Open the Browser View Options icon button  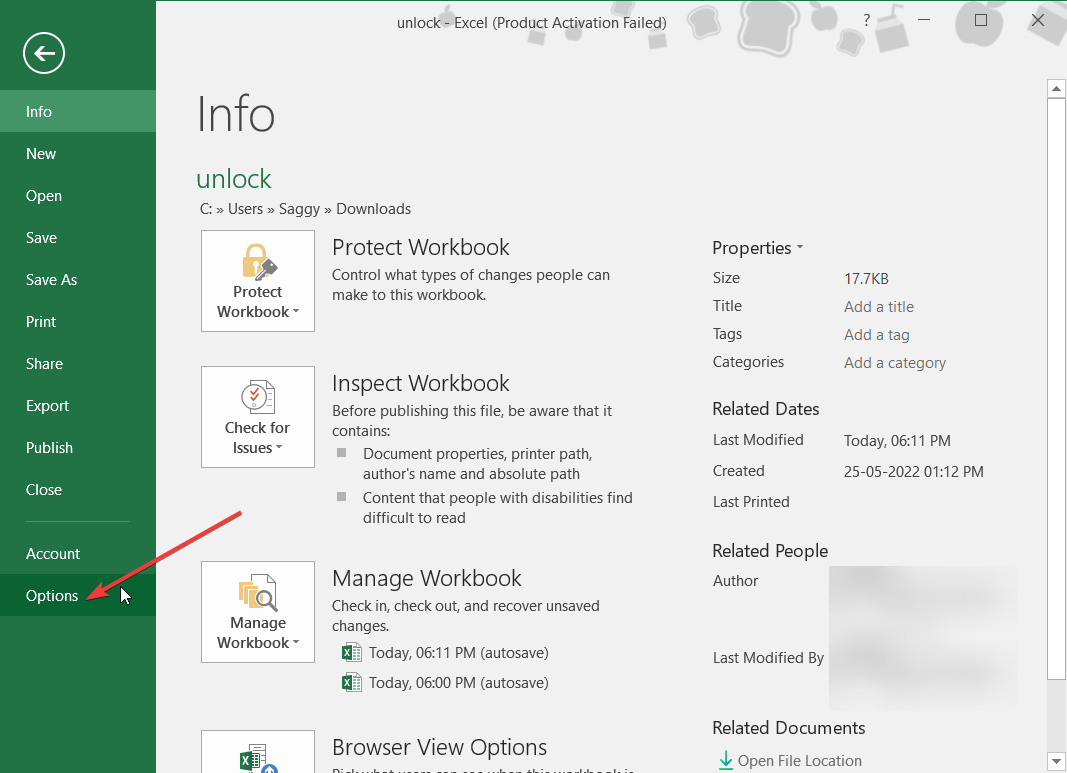point(258,752)
